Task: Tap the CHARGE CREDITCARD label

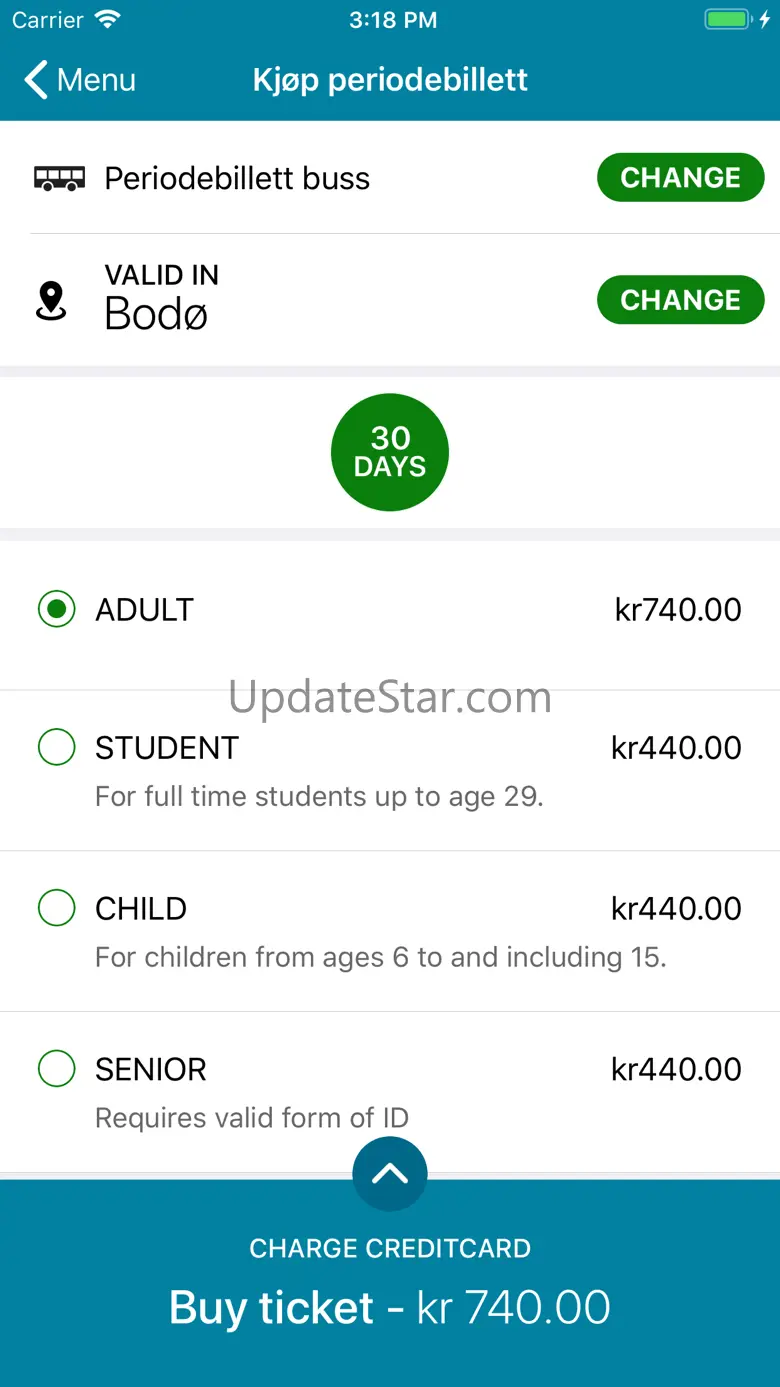Action: [x=390, y=1248]
